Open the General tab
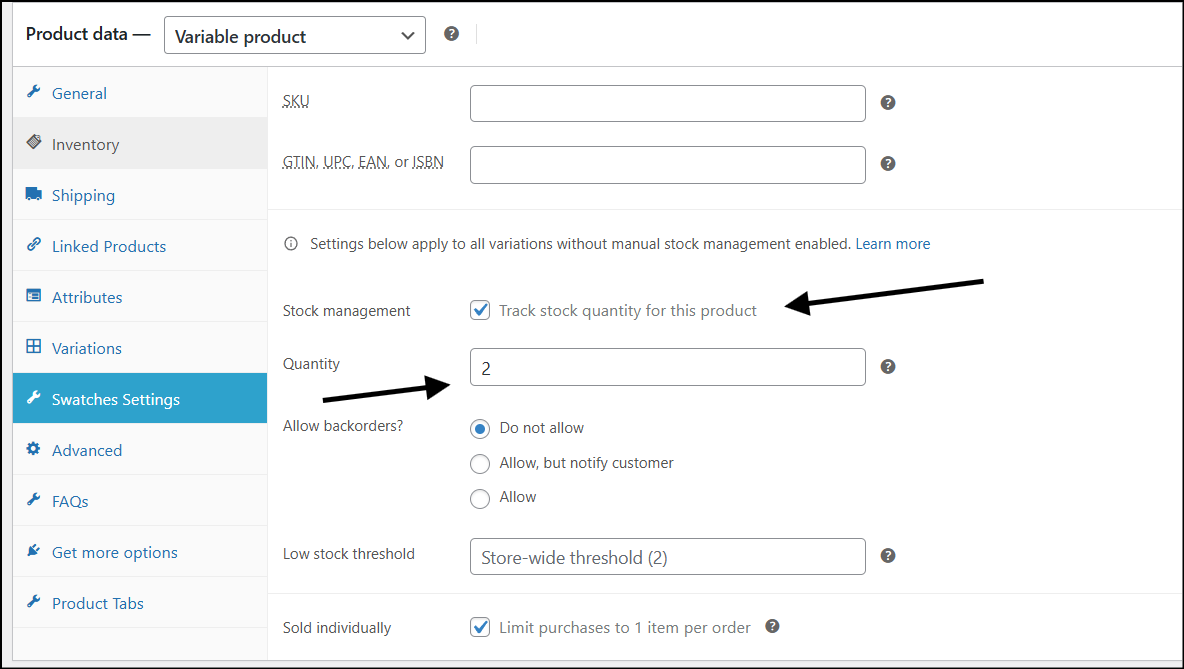Image resolution: width=1184 pixels, height=669 pixels. tap(140, 93)
